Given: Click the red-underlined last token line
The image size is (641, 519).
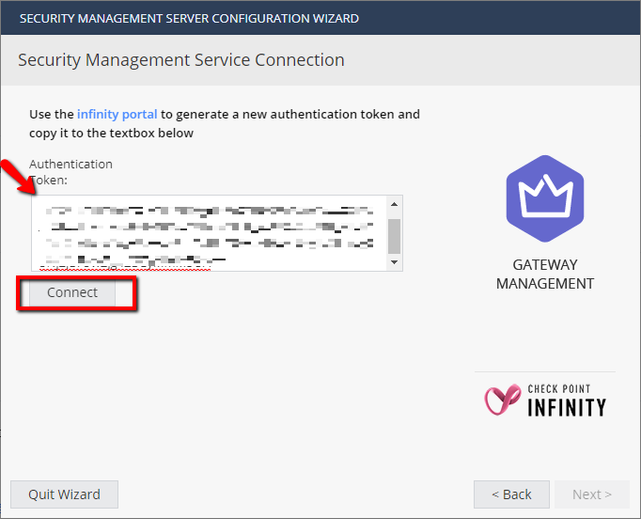Looking at the screenshot, I should tap(130, 265).
